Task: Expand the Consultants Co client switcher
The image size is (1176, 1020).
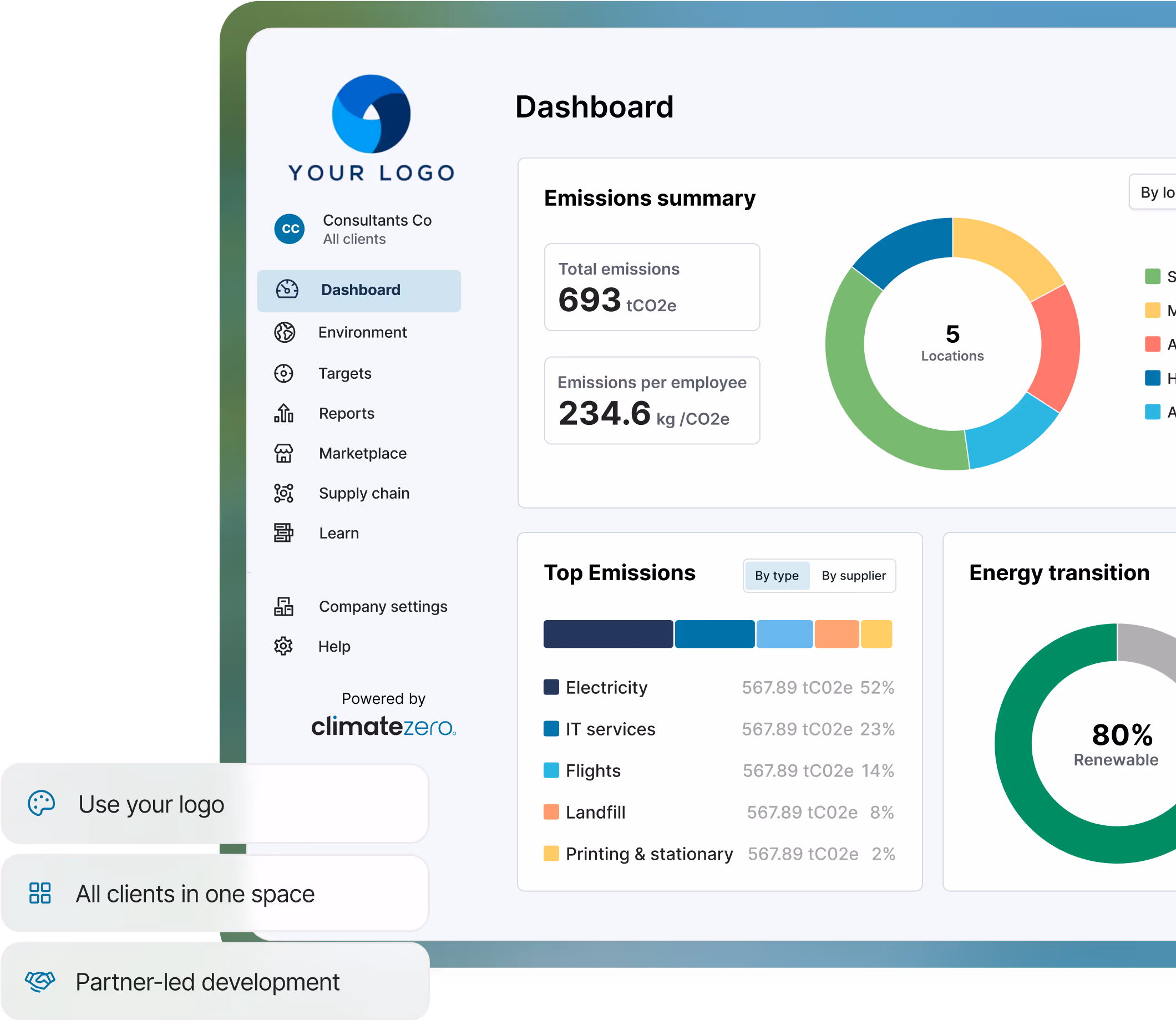Action: tap(377, 229)
